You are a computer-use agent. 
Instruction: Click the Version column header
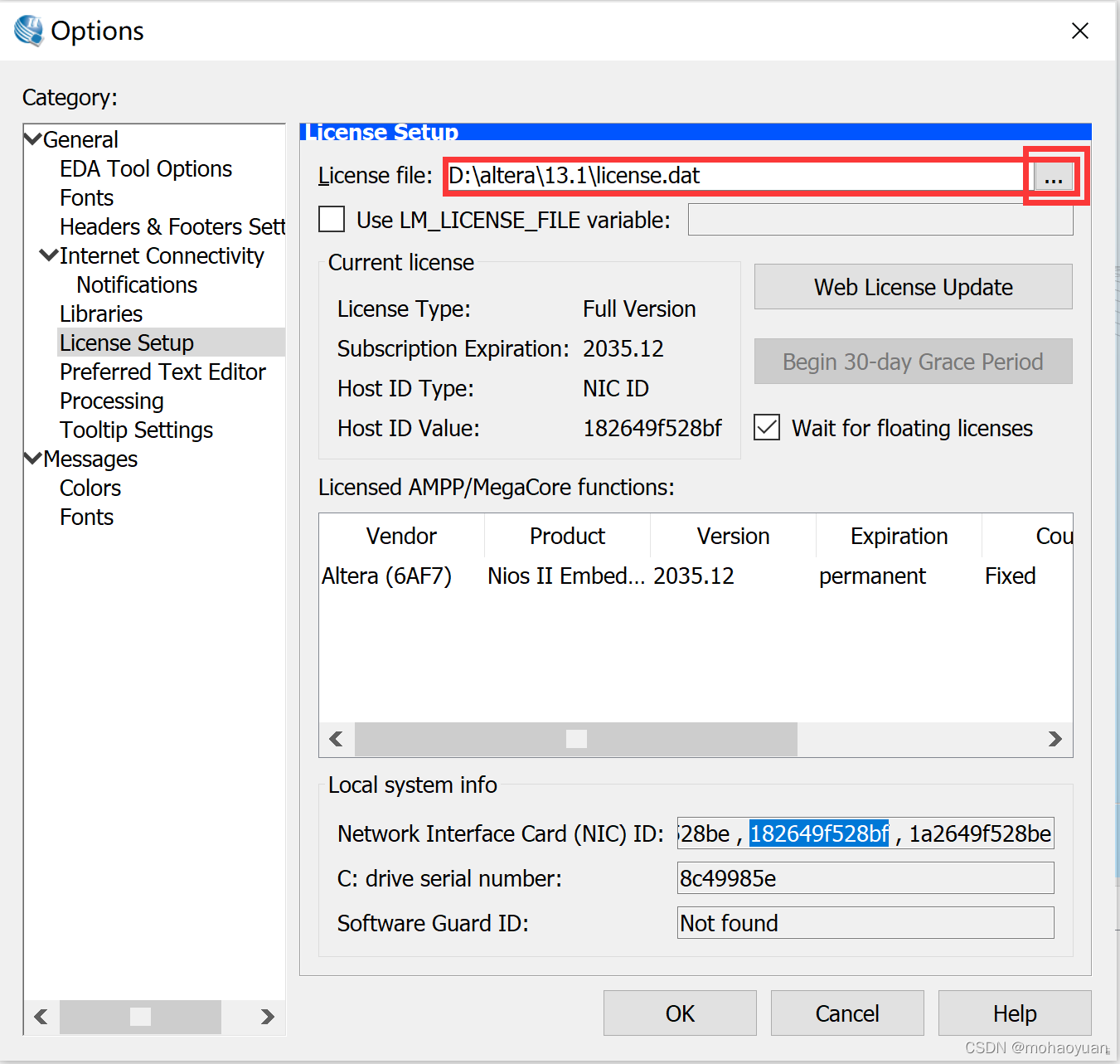pos(734,537)
